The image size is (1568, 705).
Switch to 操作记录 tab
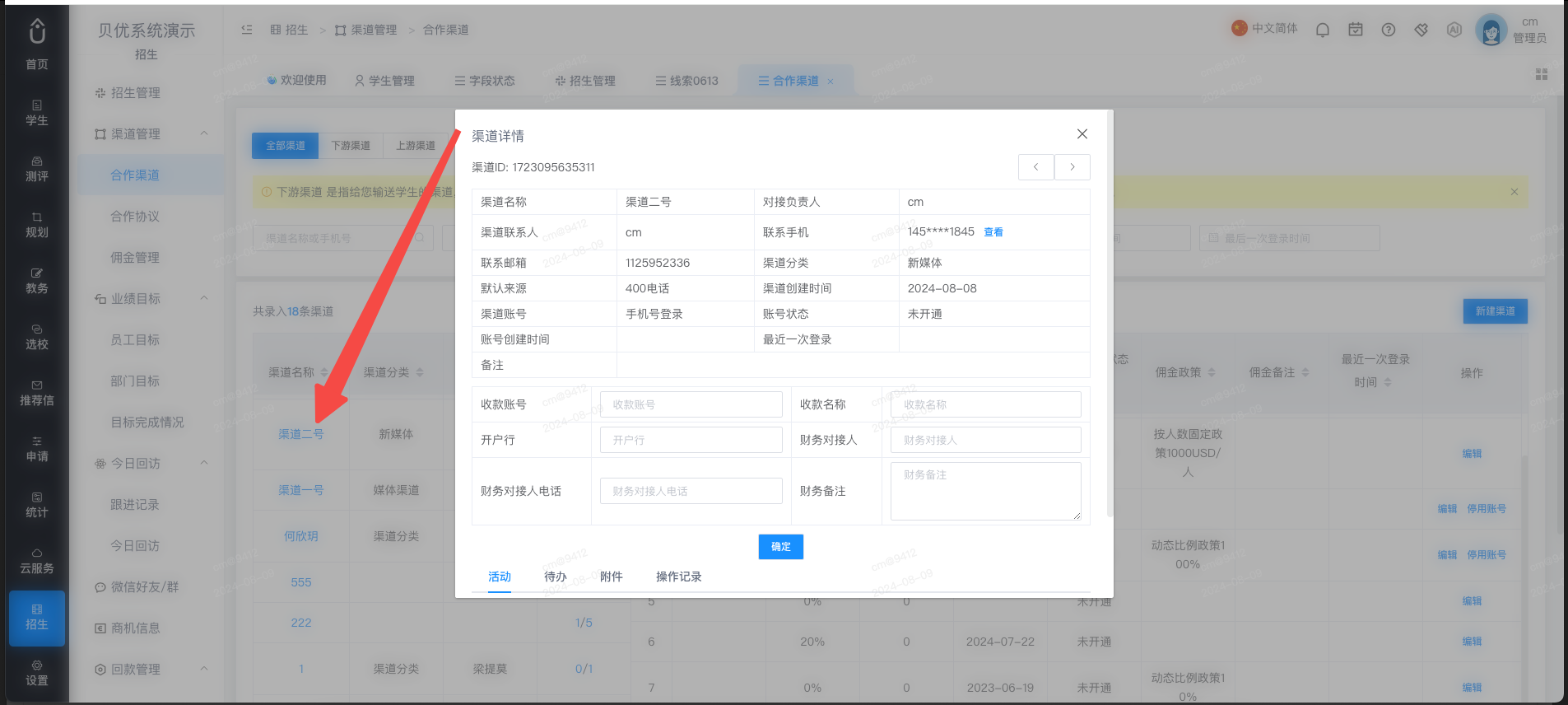coord(679,577)
